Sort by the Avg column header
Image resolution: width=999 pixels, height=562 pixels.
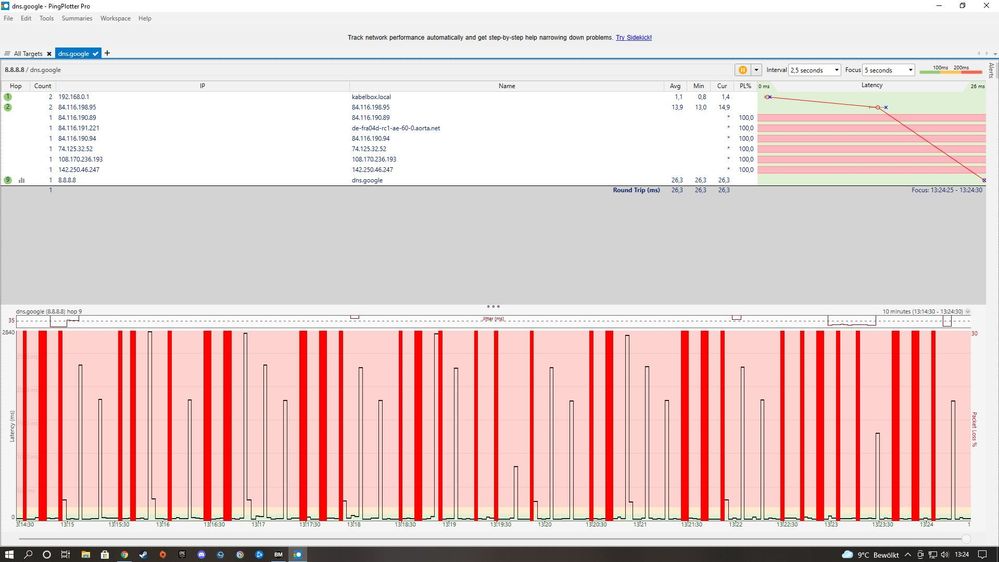675,86
